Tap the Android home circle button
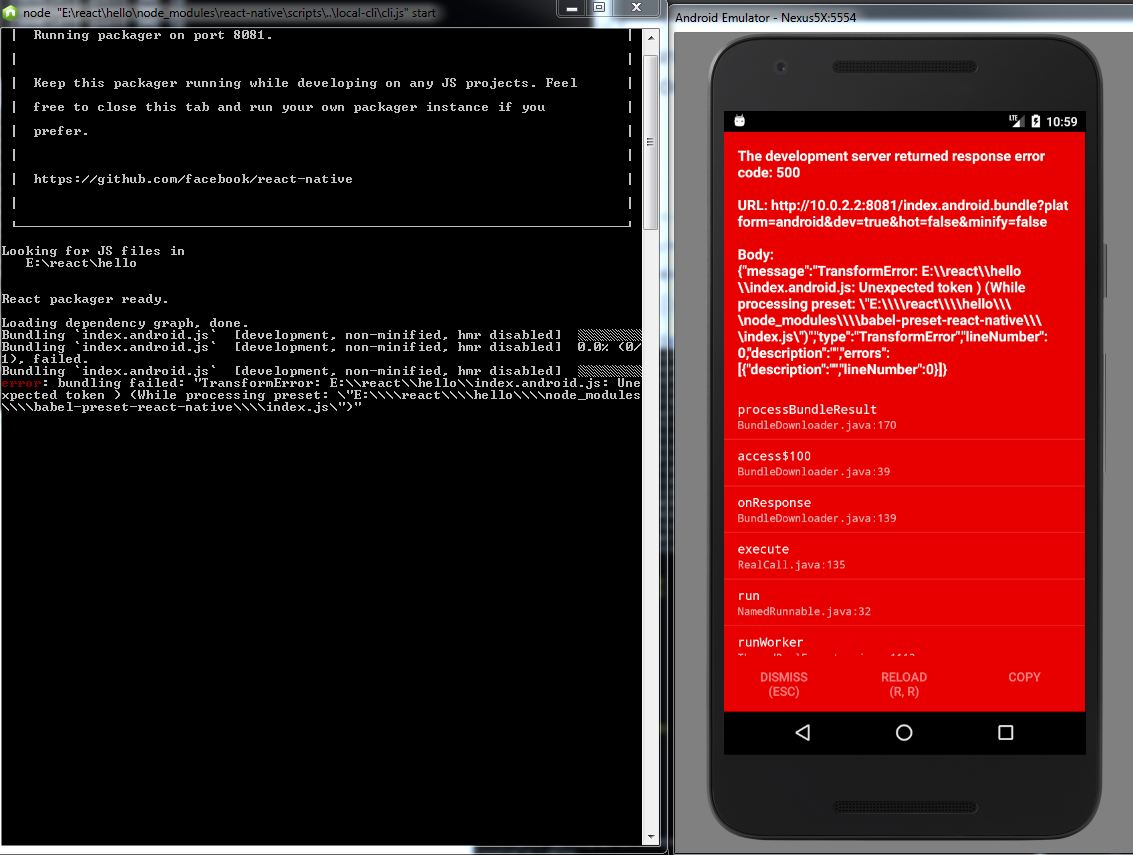1133x855 pixels. click(904, 733)
